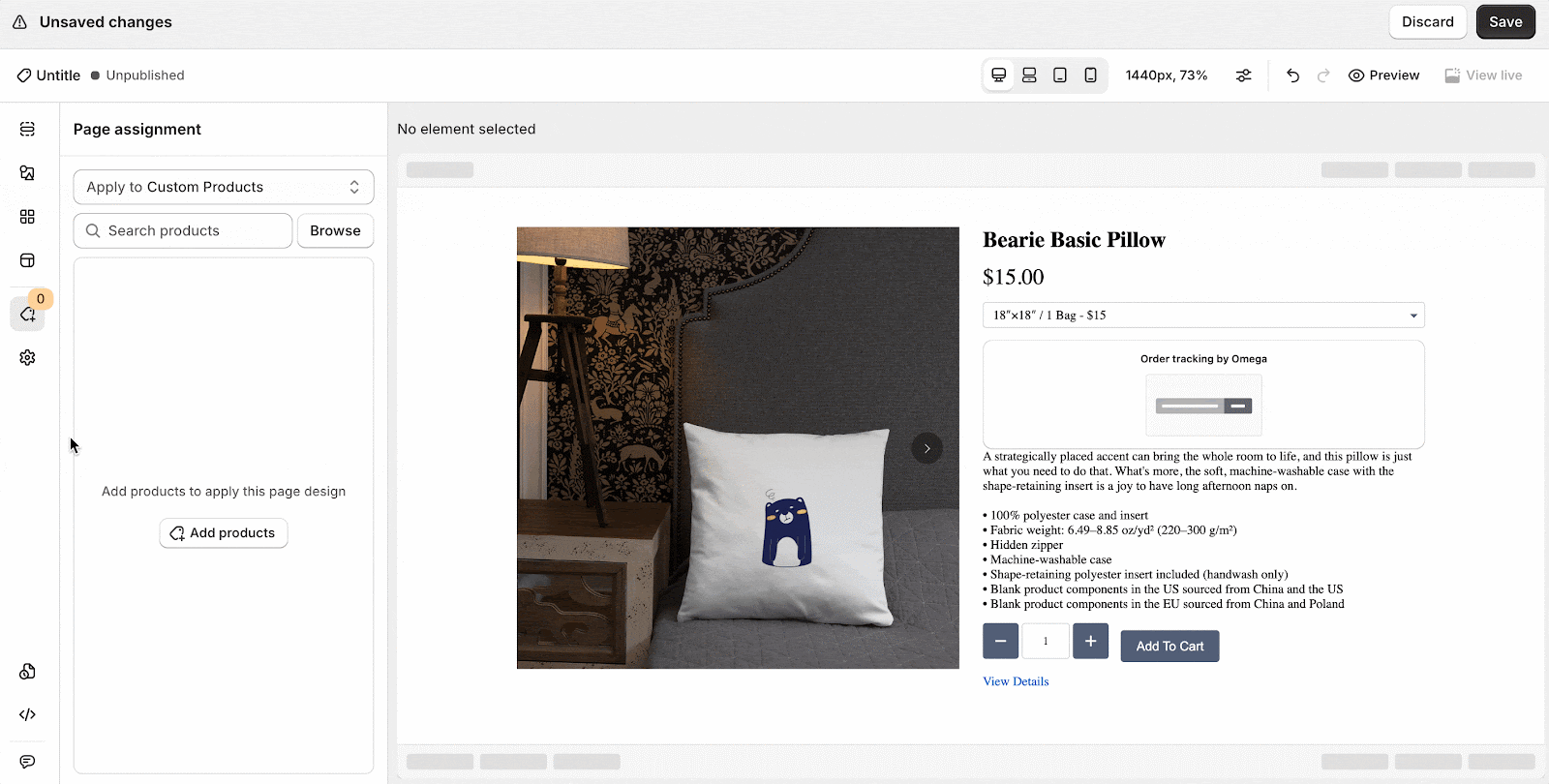Switch to mobile viewport view

point(1090,75)
